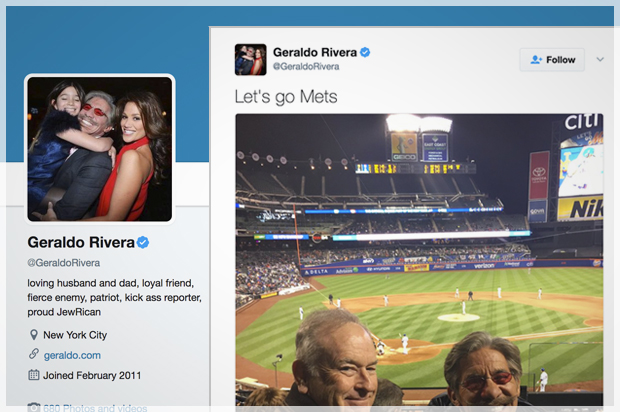Click the @GeraldoRivera handle in the tweet
This screenshot has height=412, width=620.
coord(306,66)
